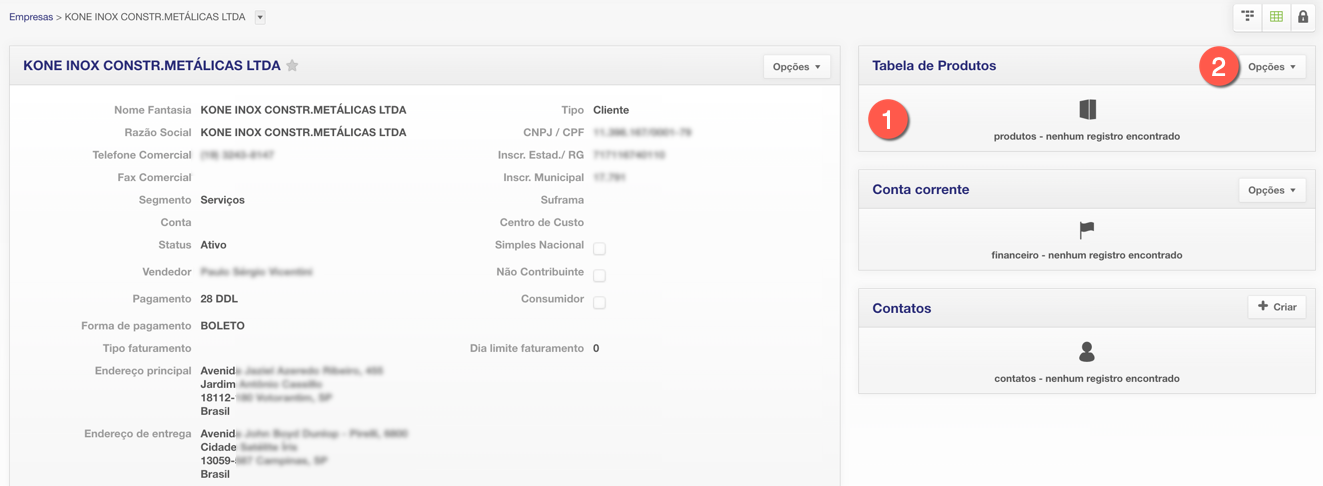Image resolution: width=1323 pixels, height=486 pixels.
Task: Enable the Simples Nacional checkbox
Action: [599, 249]
